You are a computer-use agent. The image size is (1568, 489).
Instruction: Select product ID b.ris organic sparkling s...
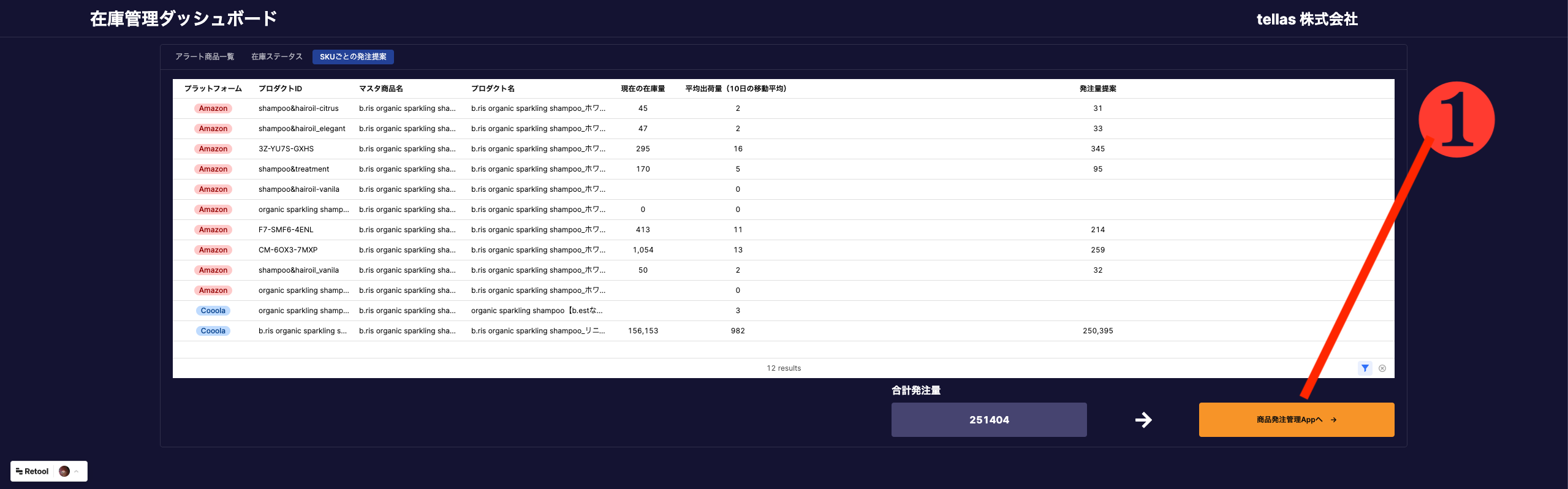pos(303,331)
